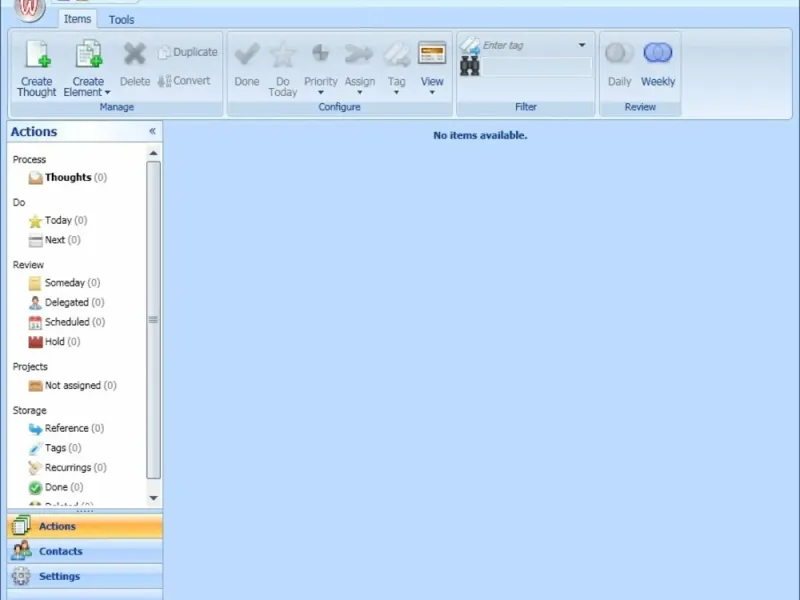Click the "No items available." message
The width and height of the screenshot is (800, 600).
click(x=480, y=135)
